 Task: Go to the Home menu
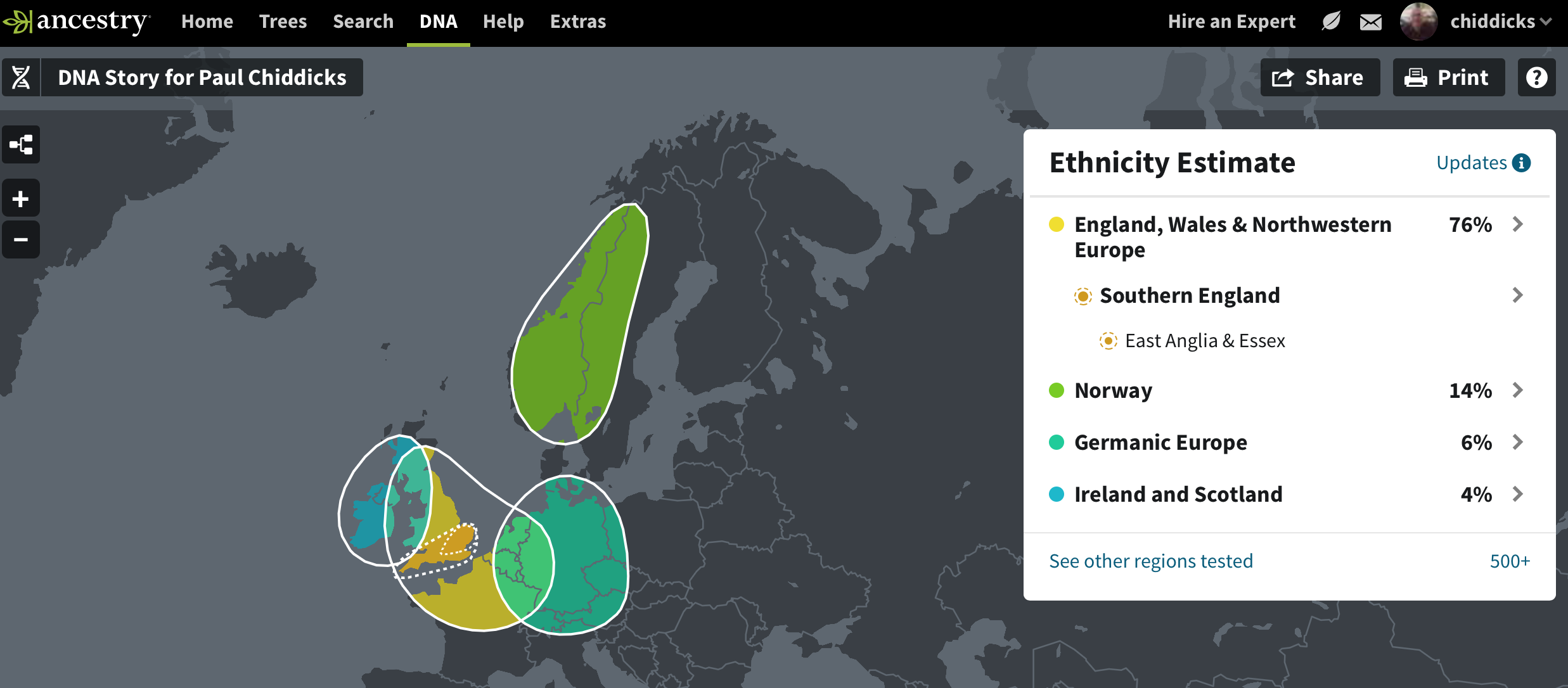coord(207,22)
